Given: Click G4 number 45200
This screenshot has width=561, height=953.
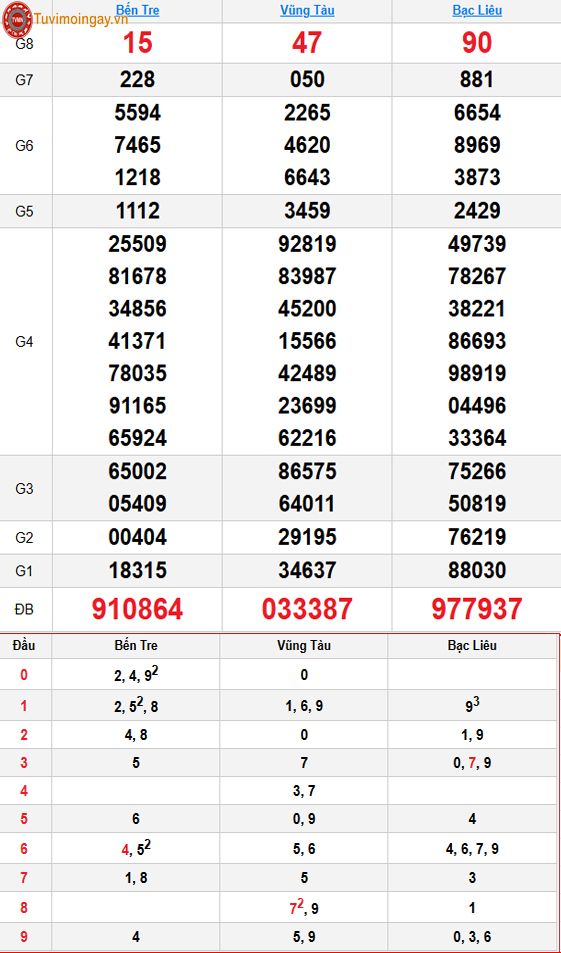Looking at the screenshot, I should 307,308.
